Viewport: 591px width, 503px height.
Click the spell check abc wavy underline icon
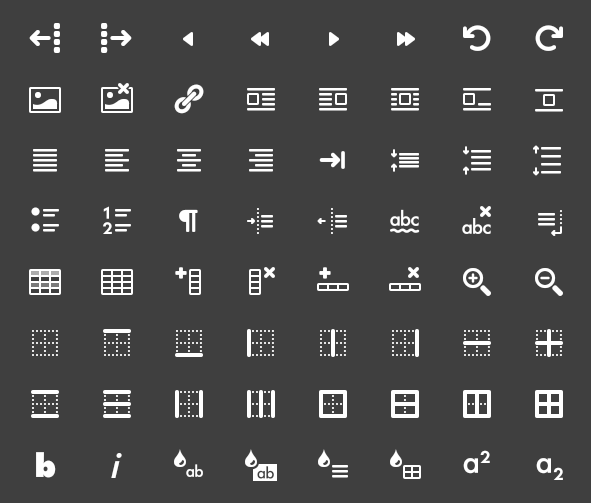click(x=404, y=223)
